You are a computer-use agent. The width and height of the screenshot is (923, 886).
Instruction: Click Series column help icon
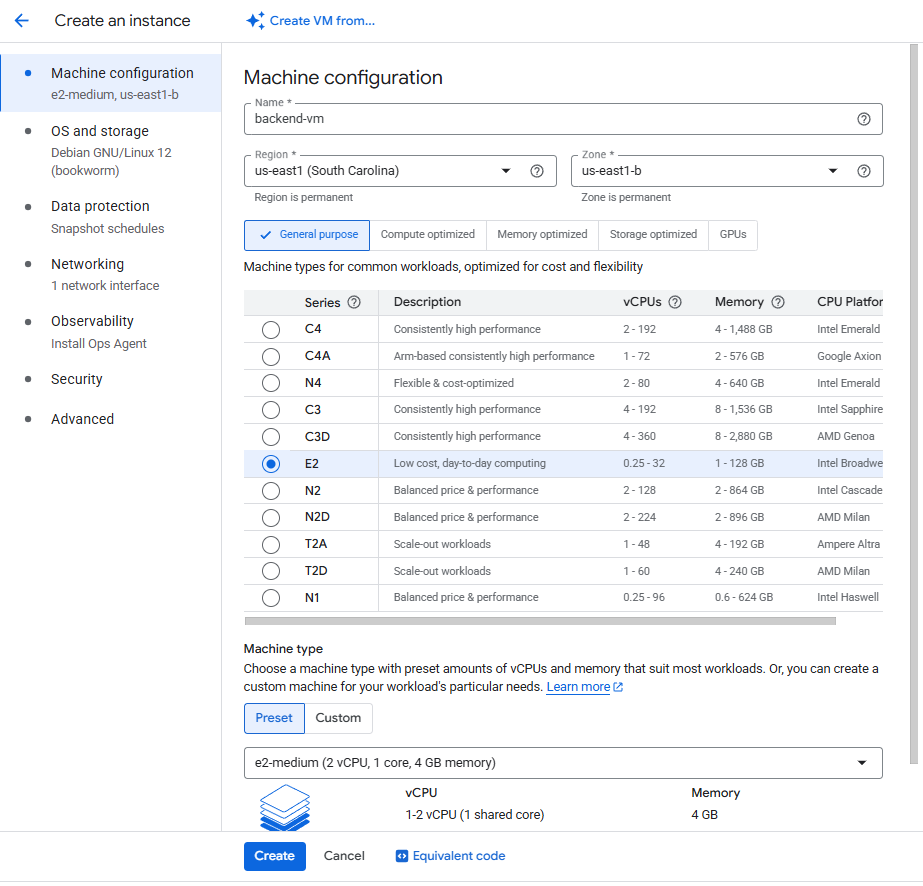(354, 302)
